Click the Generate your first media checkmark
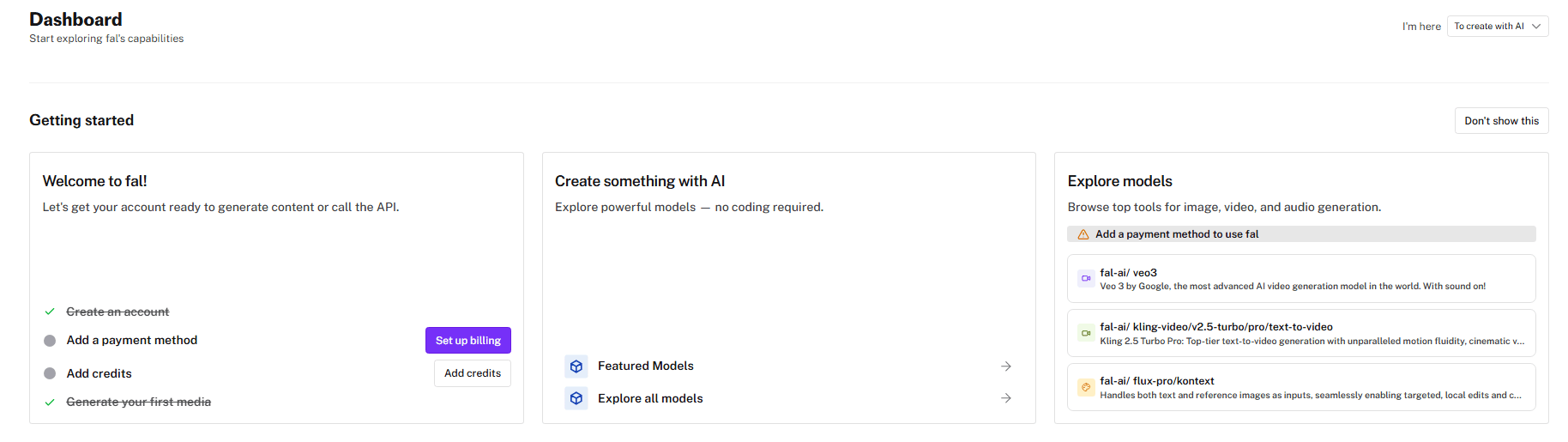This screenshot has height=442, width=1568. pos(50,402)
